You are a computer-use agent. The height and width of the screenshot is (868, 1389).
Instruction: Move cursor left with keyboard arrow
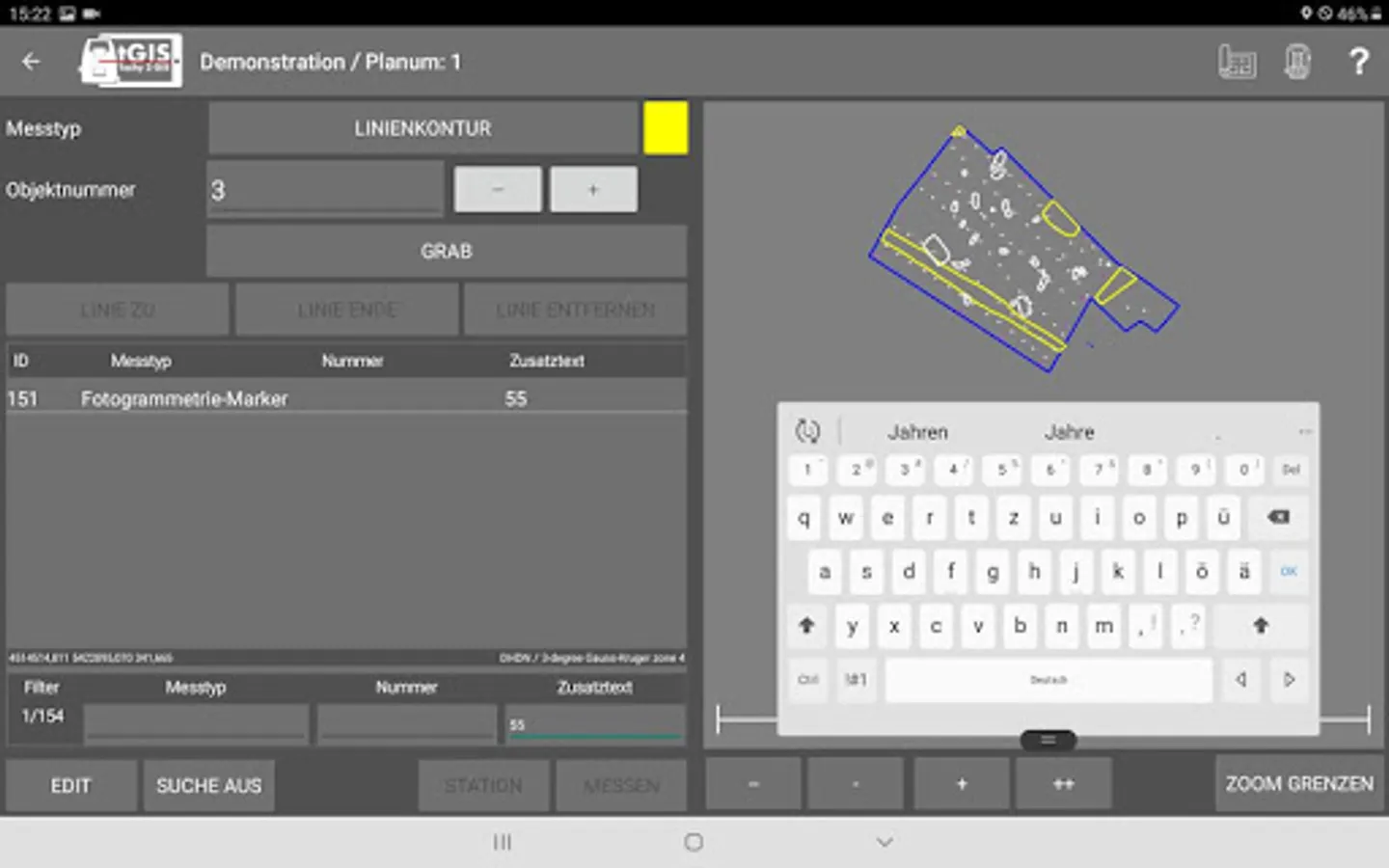(x=1241, y=680)
